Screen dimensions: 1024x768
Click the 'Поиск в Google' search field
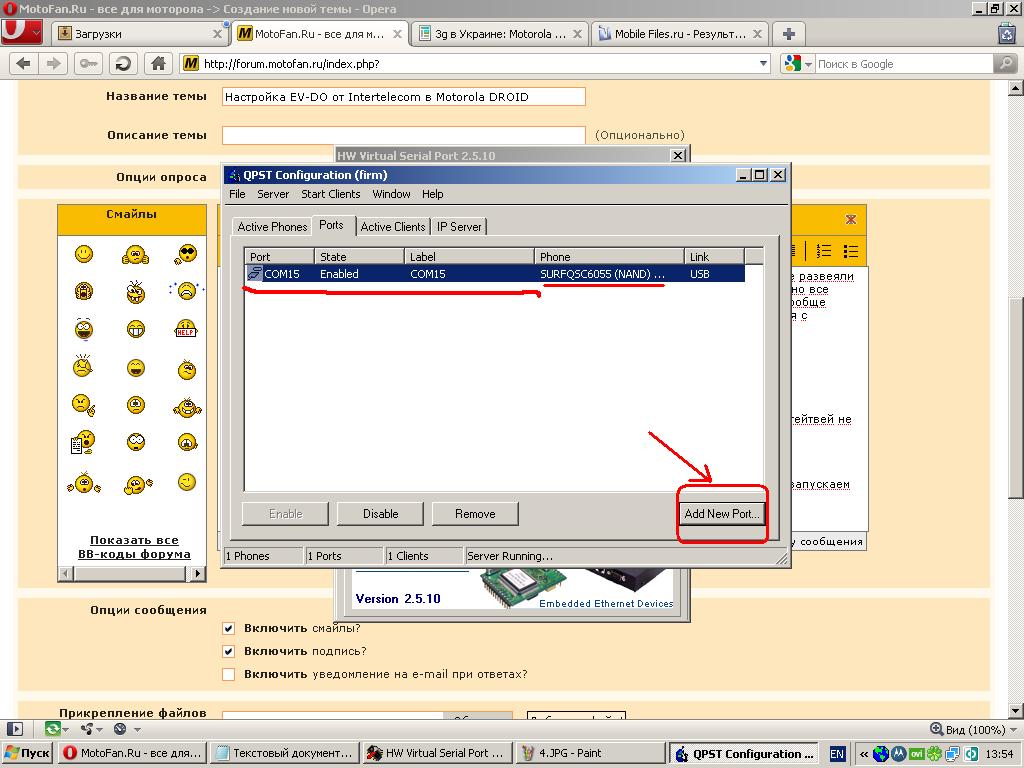click(x=904, y=64)
